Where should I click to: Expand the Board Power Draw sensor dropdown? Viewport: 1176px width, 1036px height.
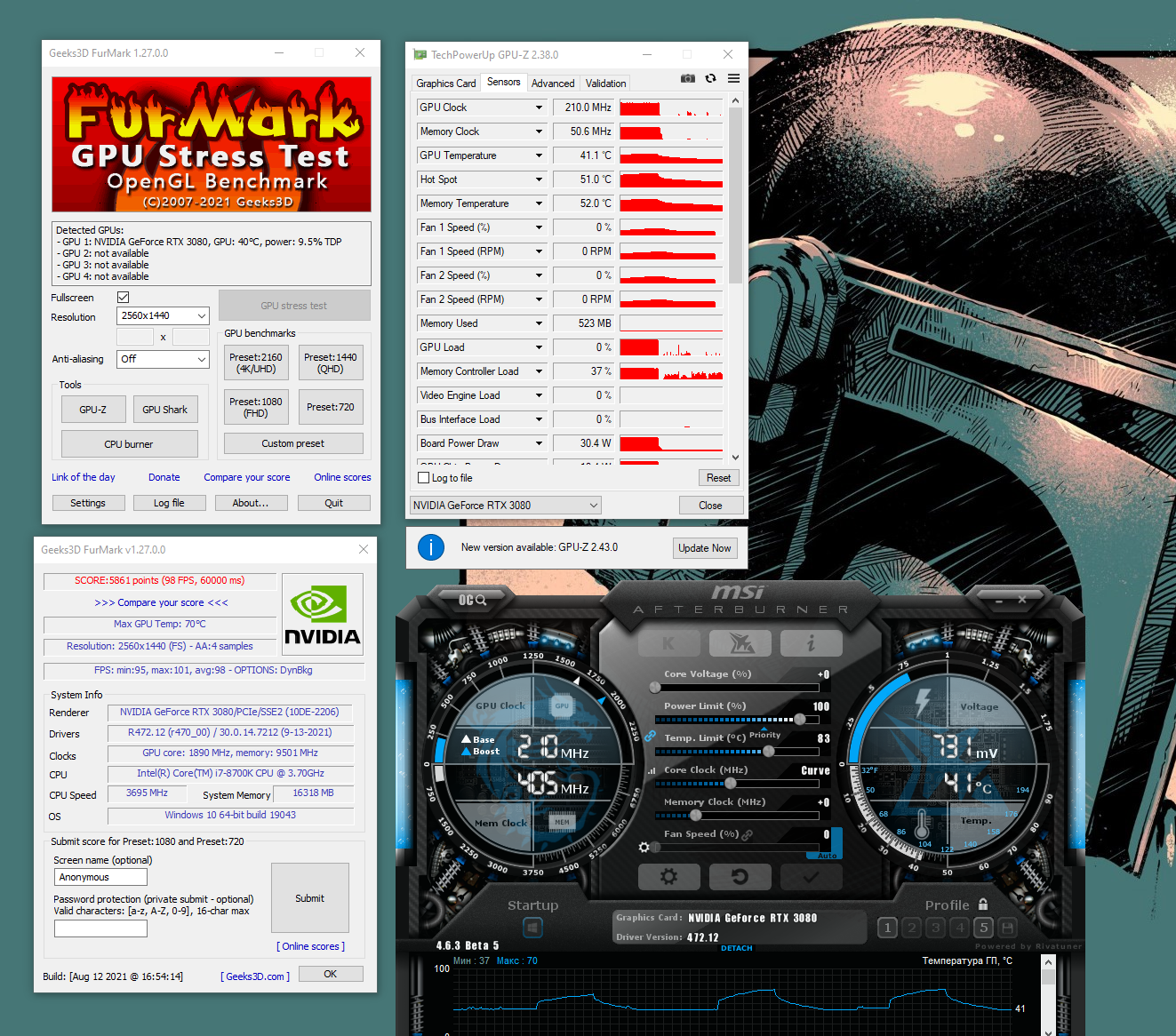539,443
